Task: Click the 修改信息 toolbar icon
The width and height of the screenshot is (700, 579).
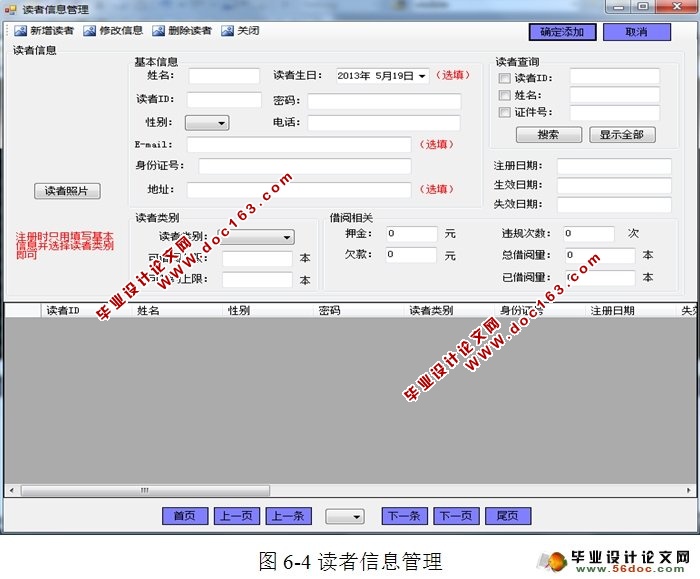Action: pos(90,31)
